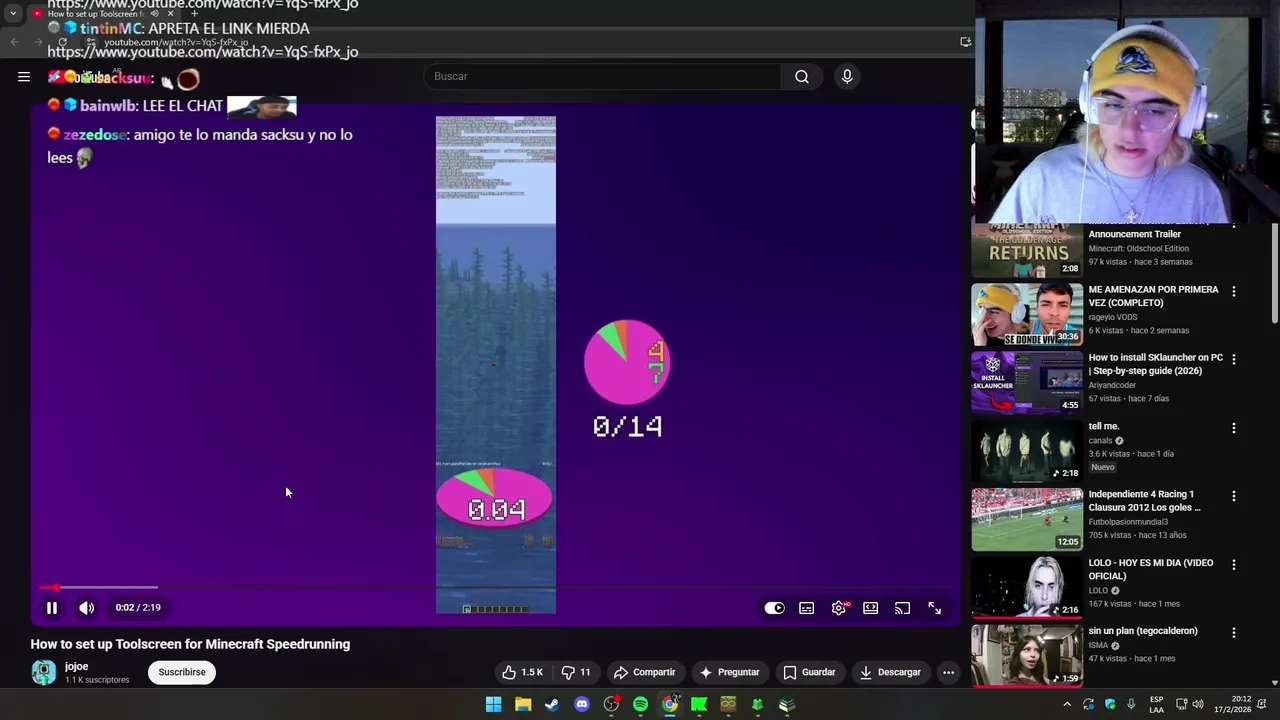The image size is (1280, 720).
Task: Turn on subtitles with the captions icon
Action: pos(807,608)
